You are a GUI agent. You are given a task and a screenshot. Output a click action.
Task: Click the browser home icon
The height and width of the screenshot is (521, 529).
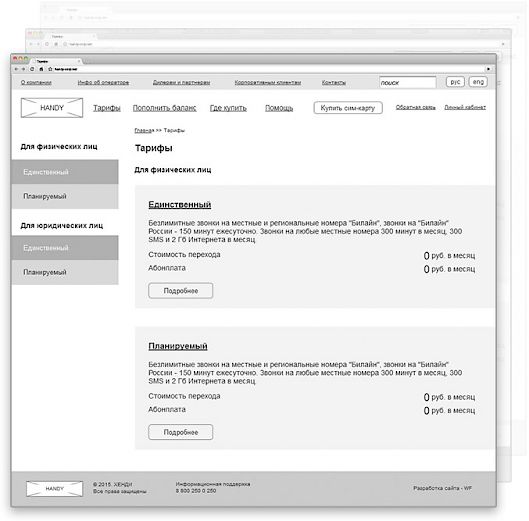point(41,69)
